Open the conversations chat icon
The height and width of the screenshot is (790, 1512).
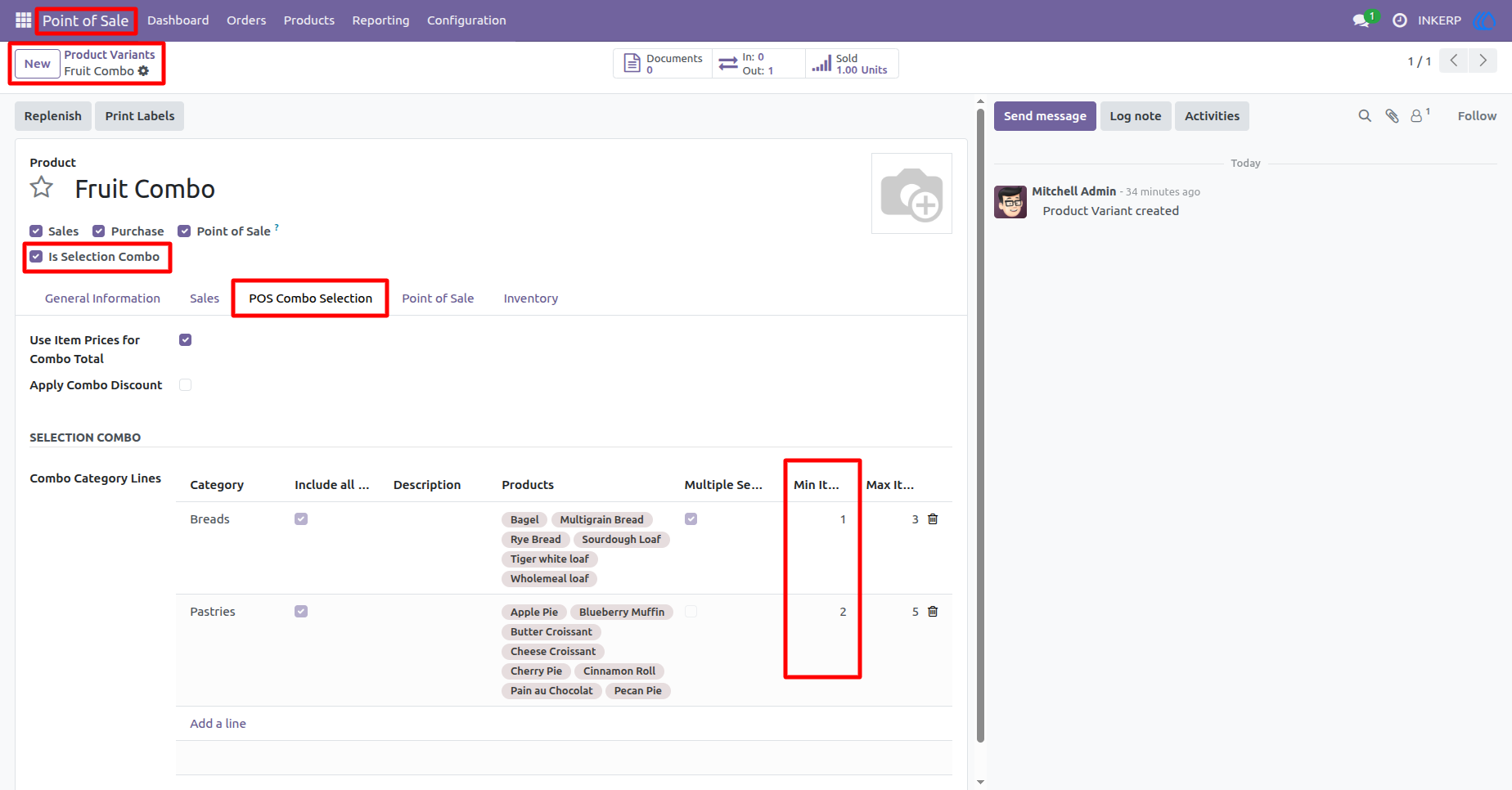(x=1361, y=20)
